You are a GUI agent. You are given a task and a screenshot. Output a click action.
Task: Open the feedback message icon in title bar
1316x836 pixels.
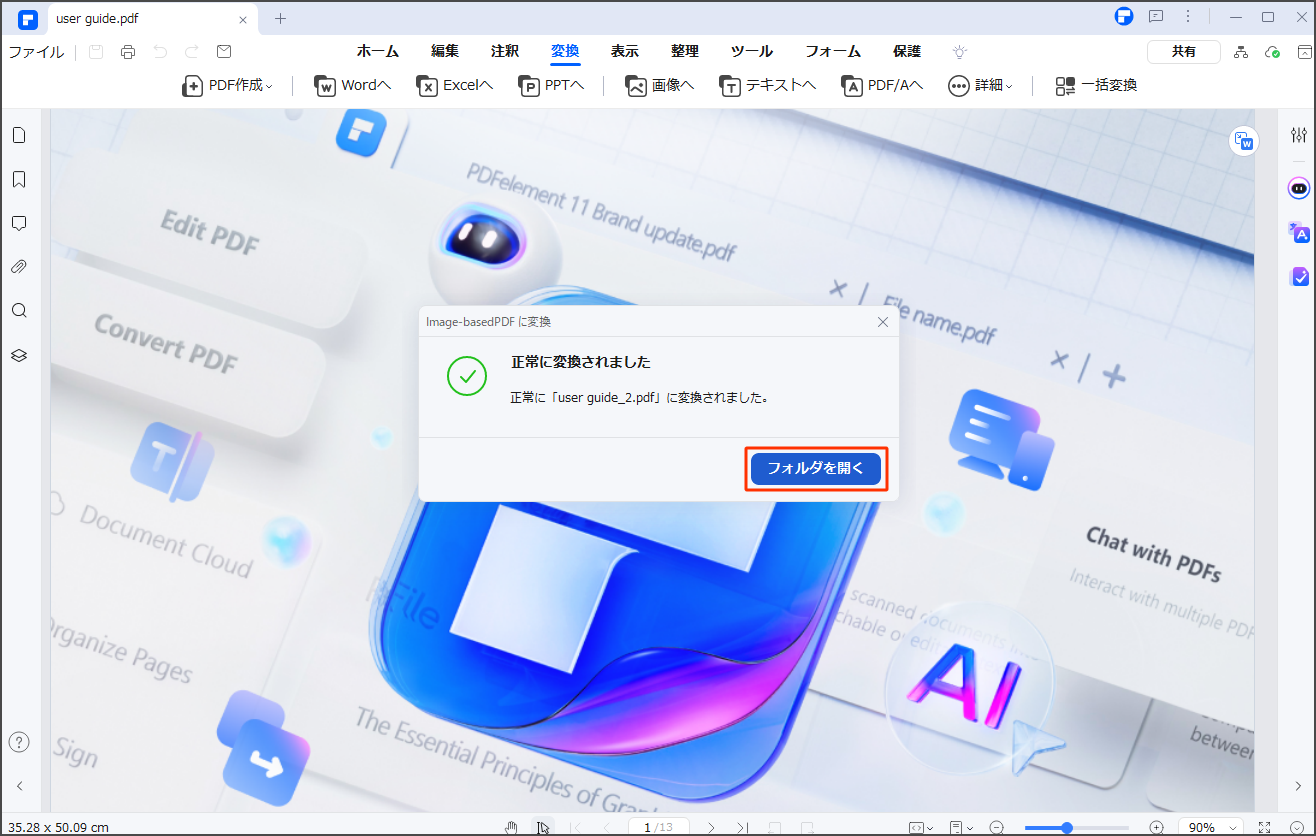point(1156,16)
